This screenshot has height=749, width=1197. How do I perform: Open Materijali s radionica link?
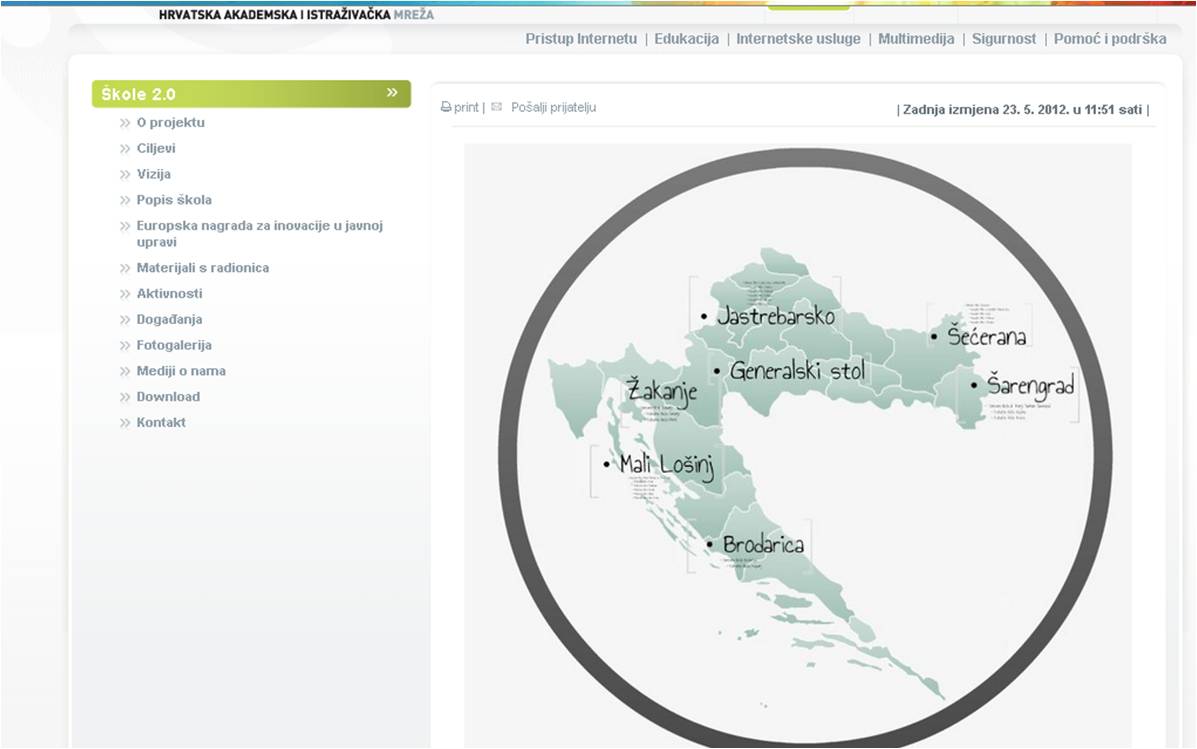point(202,268)
